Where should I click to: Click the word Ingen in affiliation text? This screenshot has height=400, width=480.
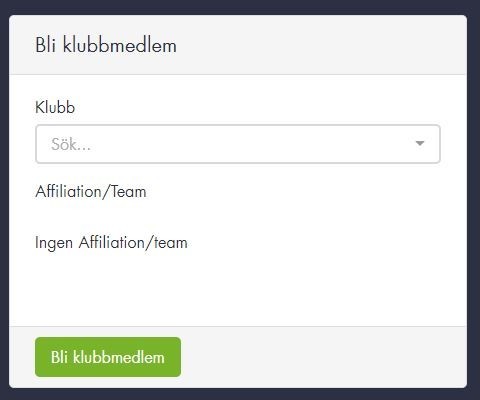[x=54, y=243]
